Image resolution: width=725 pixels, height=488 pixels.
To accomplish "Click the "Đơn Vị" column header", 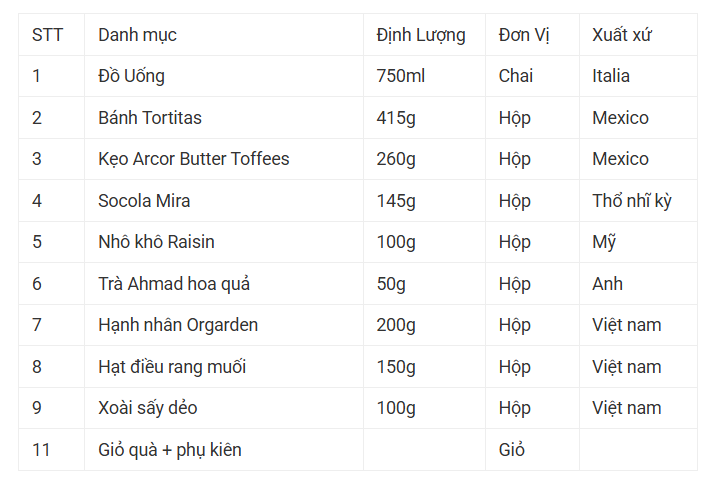I will point(524,35).
